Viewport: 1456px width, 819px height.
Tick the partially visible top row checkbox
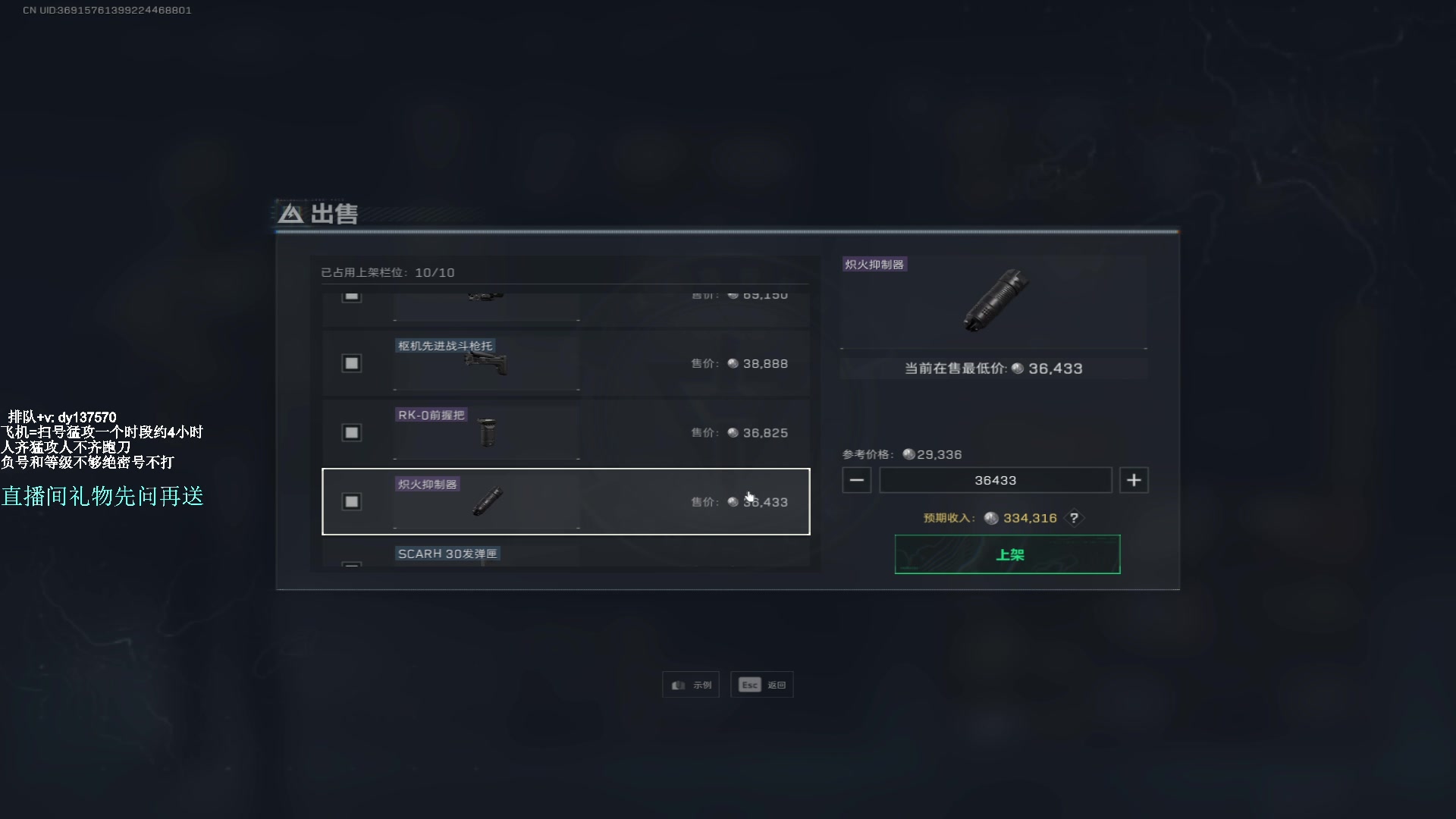pos(351,296)
